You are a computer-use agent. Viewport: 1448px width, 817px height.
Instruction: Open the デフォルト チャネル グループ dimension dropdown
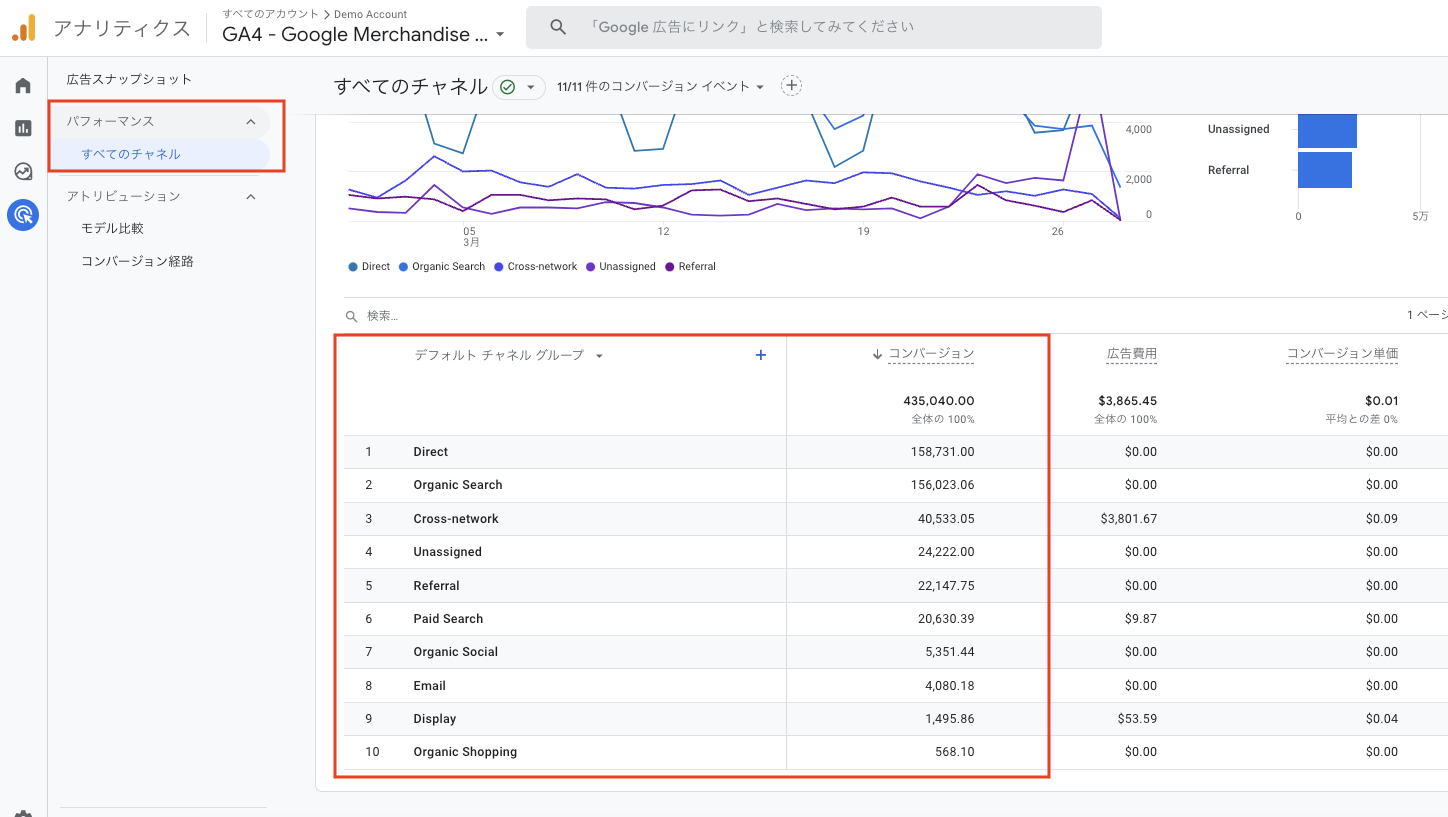[x=508, y=355]
